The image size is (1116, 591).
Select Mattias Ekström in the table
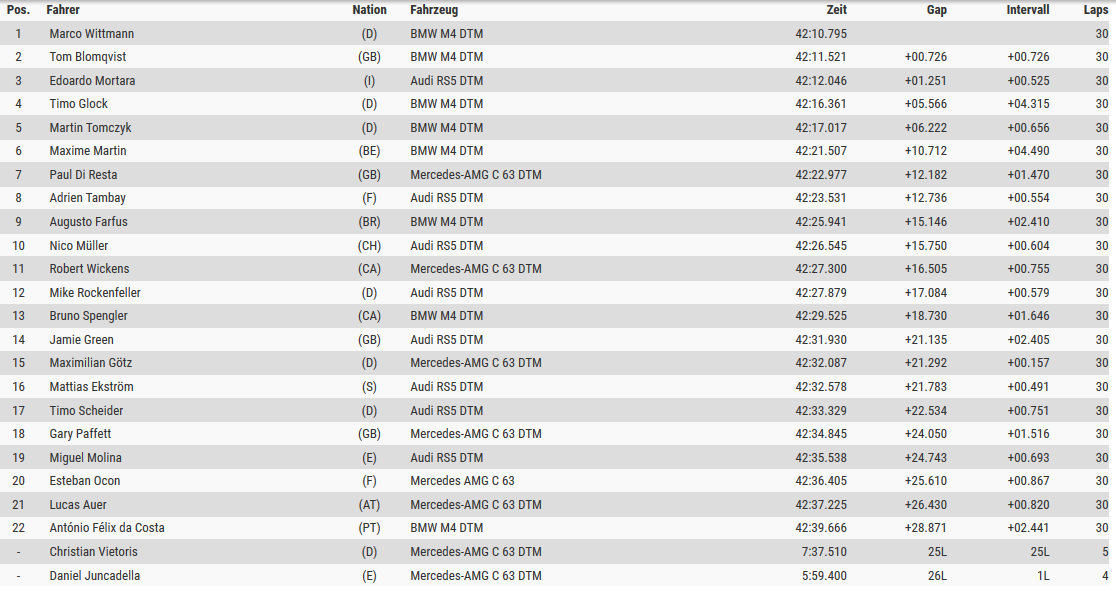[91, 387]
